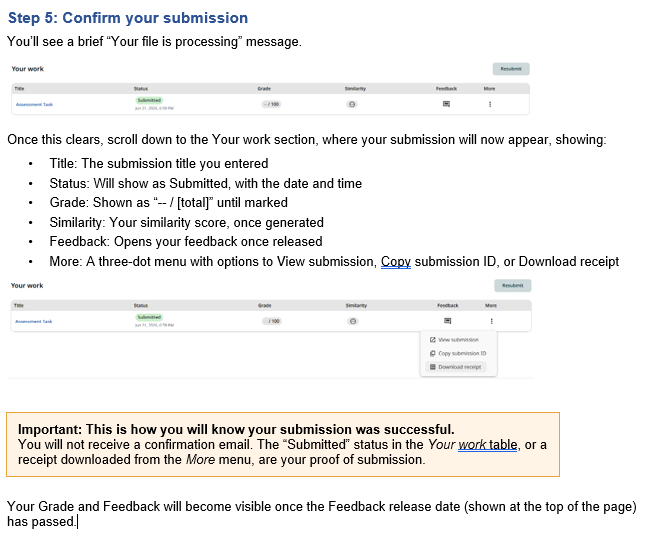Click the underlined 'work table' text
645x542 pixels.
[x=487, y=445]
